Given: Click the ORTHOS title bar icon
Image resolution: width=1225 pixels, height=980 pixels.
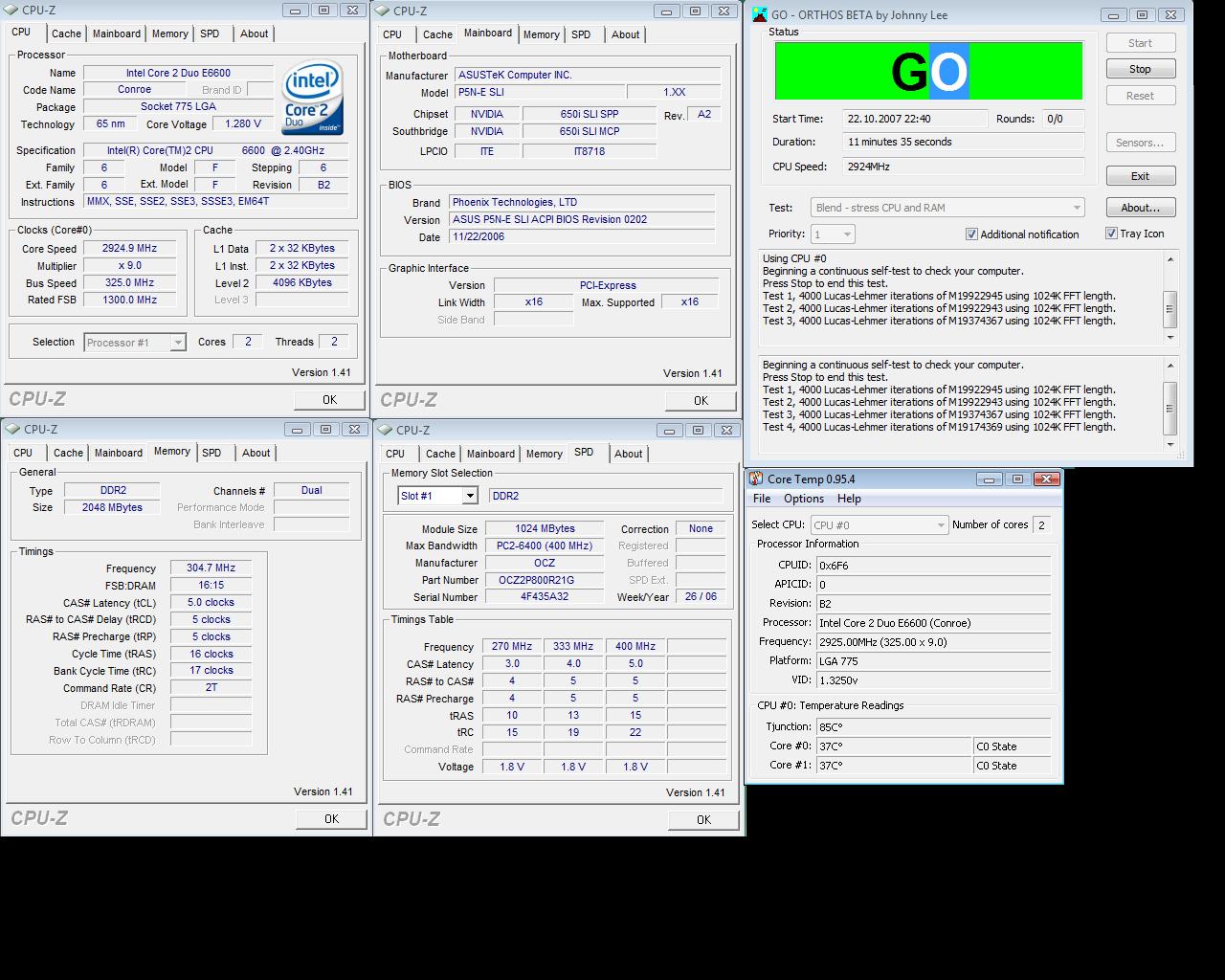Looking at the screenshot, I should 759,14.
